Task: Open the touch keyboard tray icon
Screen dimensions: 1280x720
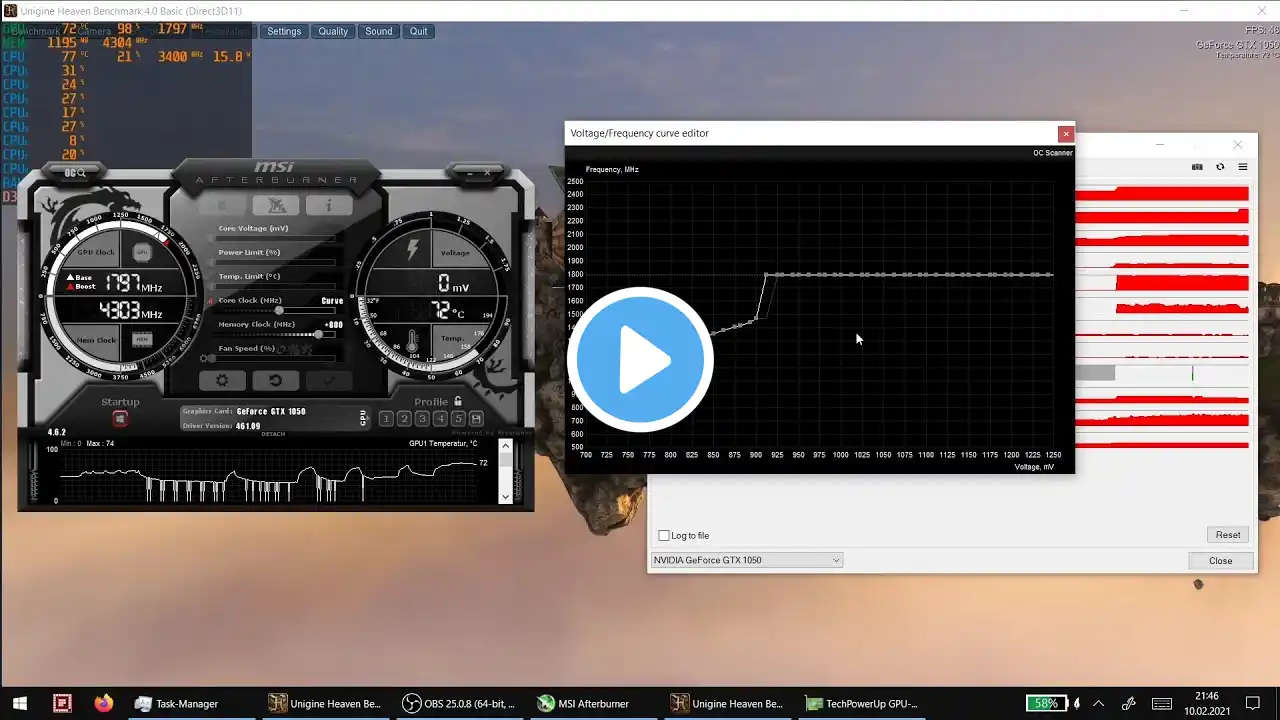Action: (x=1161, y=703)
